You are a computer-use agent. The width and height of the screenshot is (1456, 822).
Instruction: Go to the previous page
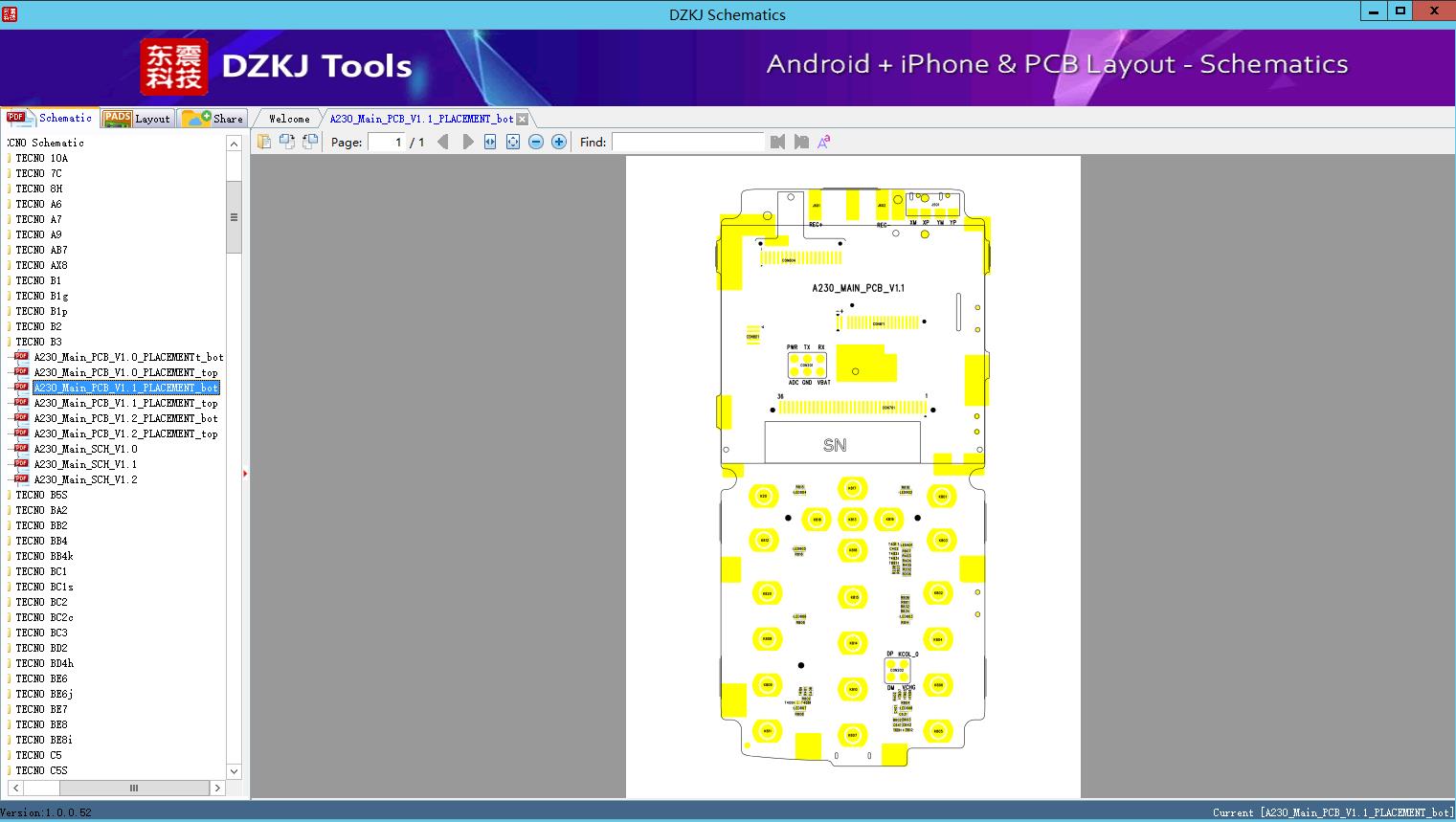pyautogui.click(x=442, y=142)
